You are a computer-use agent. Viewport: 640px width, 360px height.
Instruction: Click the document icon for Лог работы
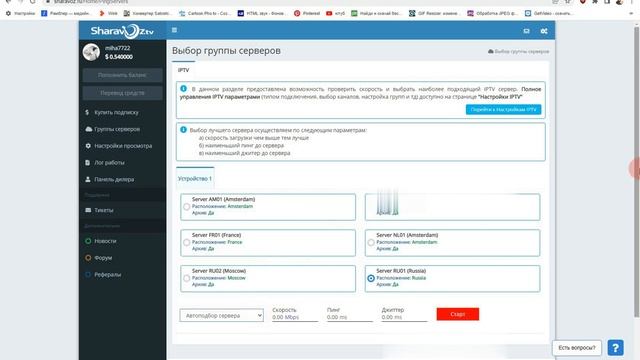point(87,162)
